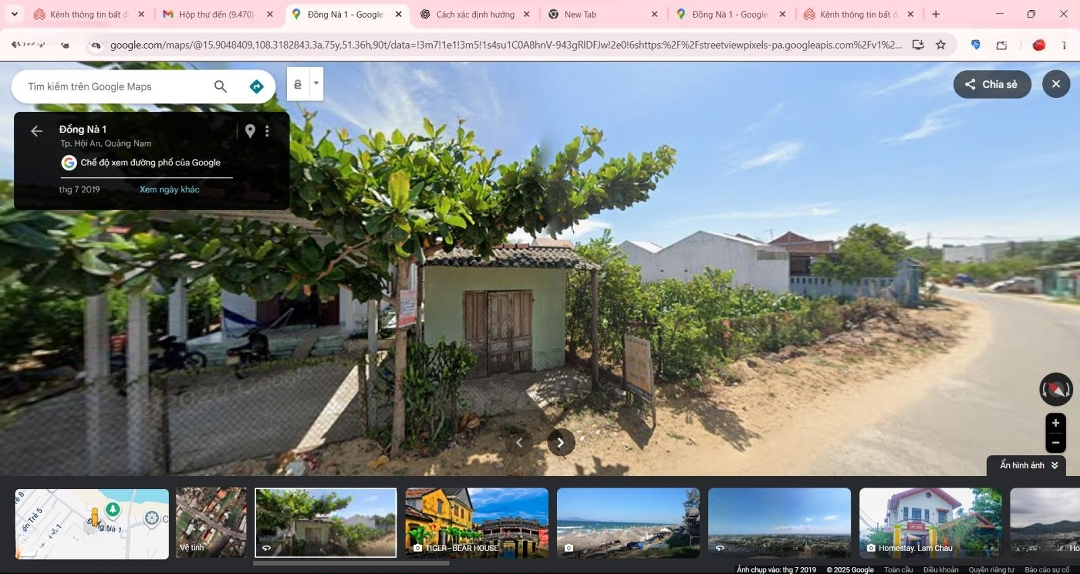This screenshot has height=574, width=1080.
Task: Zoom out with the minus button
Action: click(x=1055, y=442)
